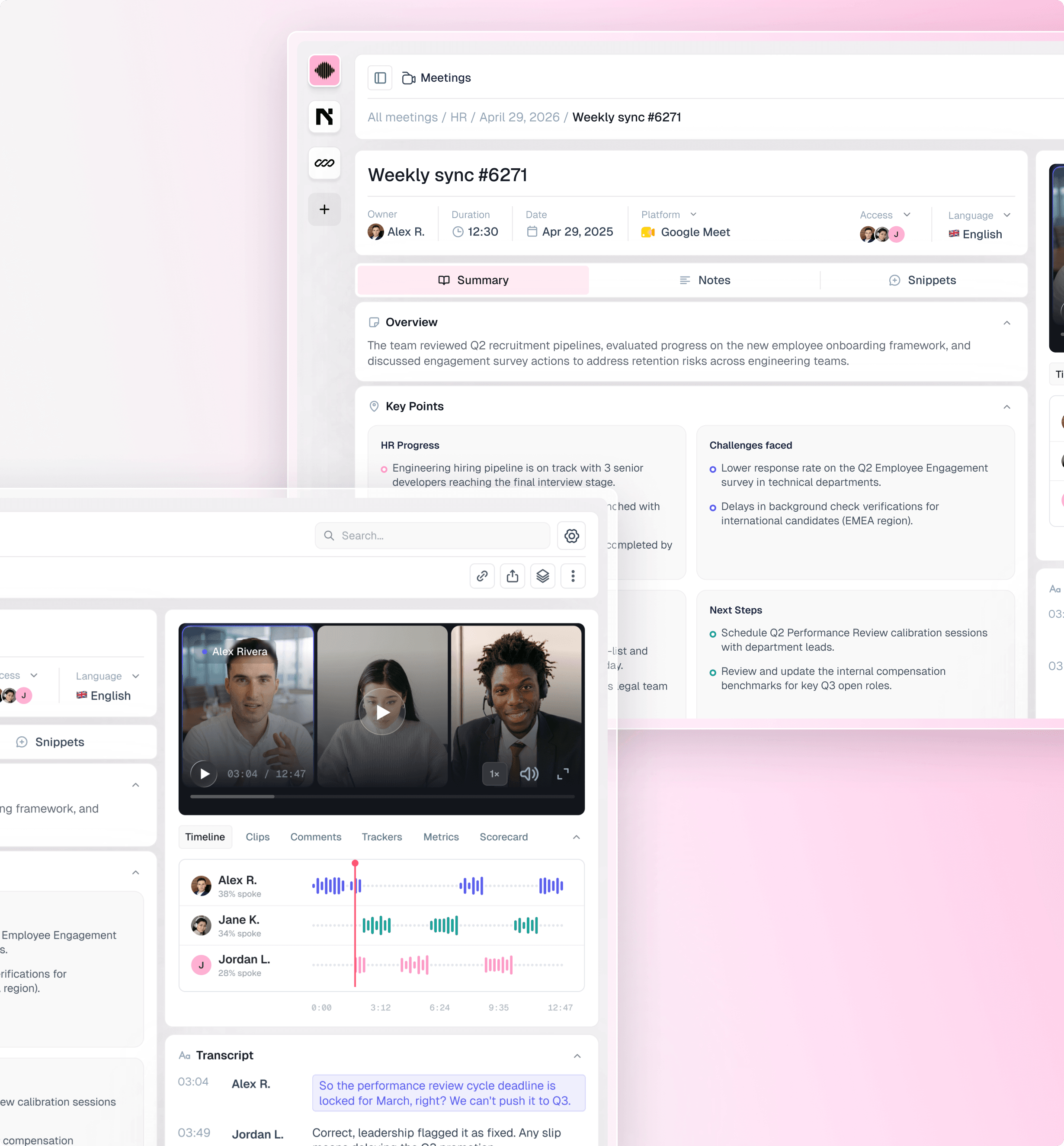Viewport: 1064px width, 1146px height.
Task: Open settings gear next to search
Action: 571,536
